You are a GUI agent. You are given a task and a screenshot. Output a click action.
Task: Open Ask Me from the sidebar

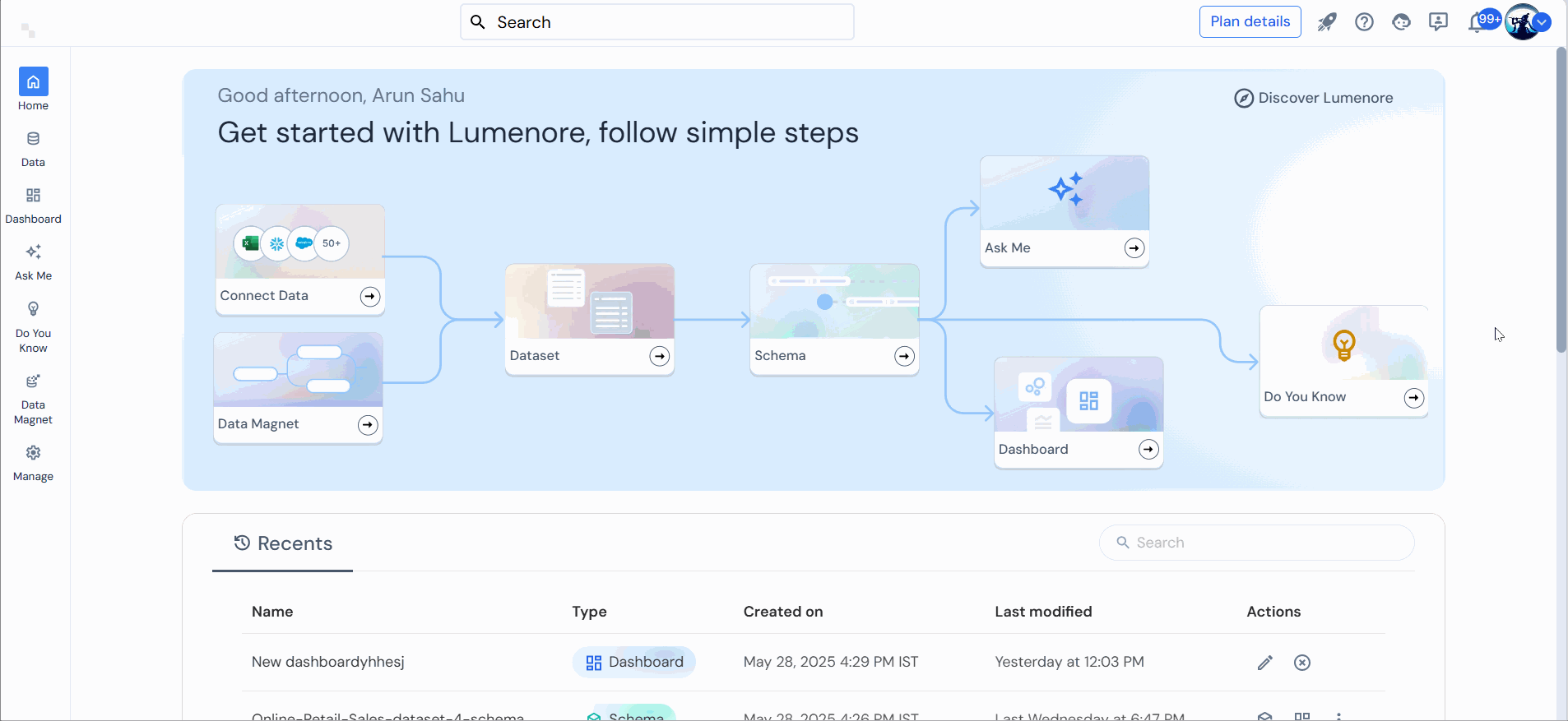click(33, 261)
